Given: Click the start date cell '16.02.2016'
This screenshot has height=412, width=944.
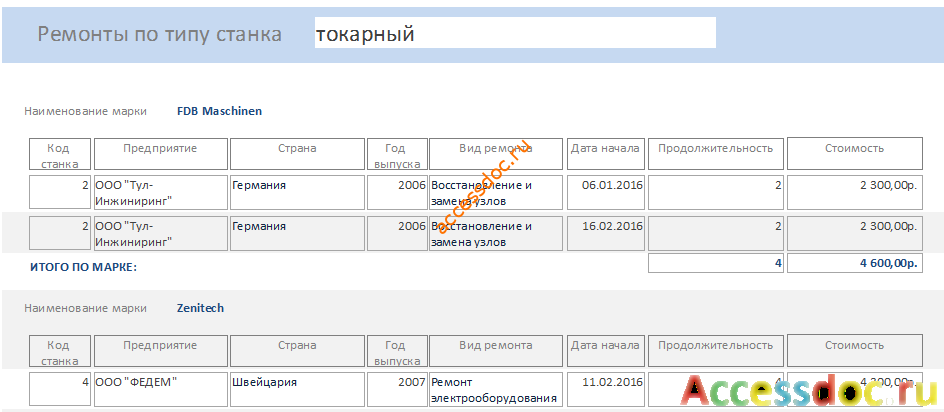Looking at the screenshot, I should 606,233.
